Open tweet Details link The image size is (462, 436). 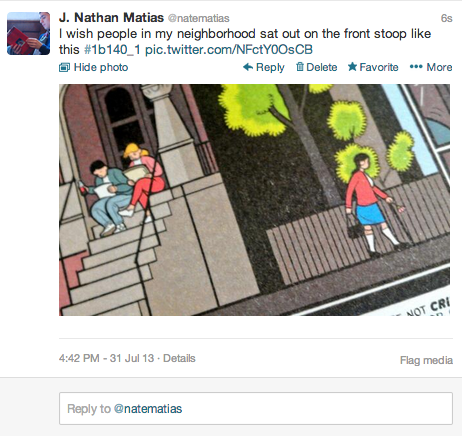[179, 358]
